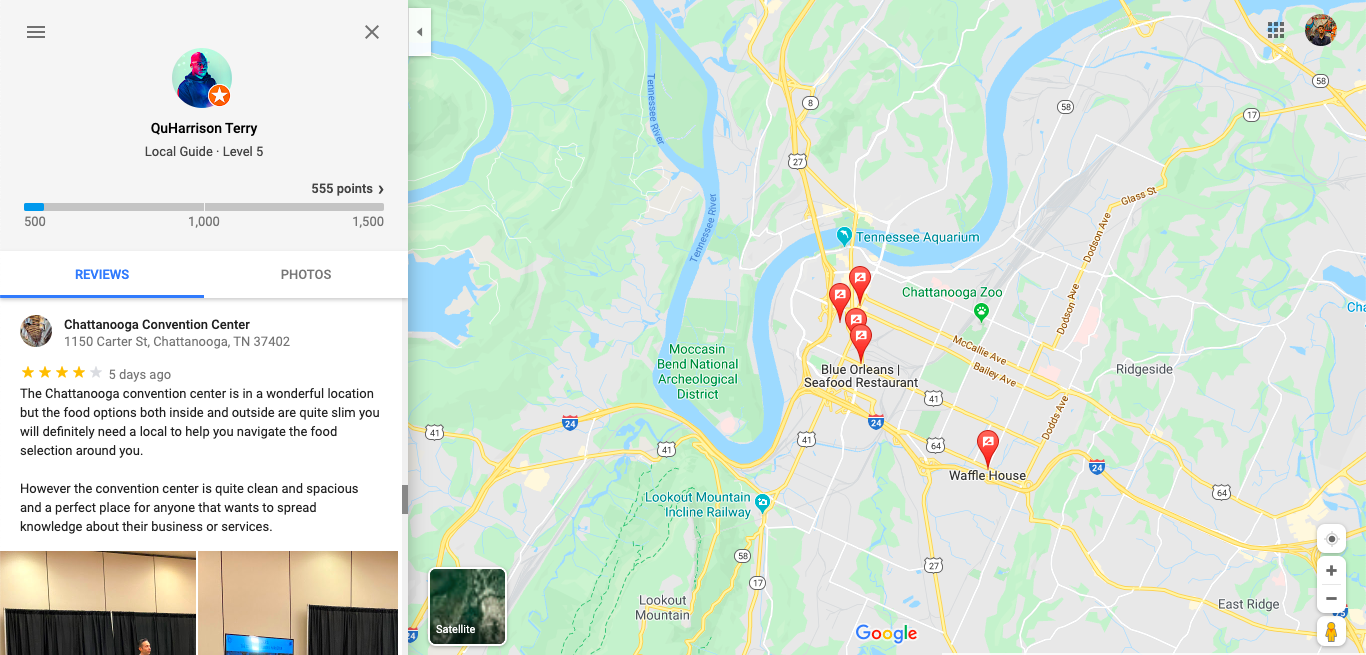
Task: Open the Chattanooga Convention Center review title
Action: (x=157, y=325)
